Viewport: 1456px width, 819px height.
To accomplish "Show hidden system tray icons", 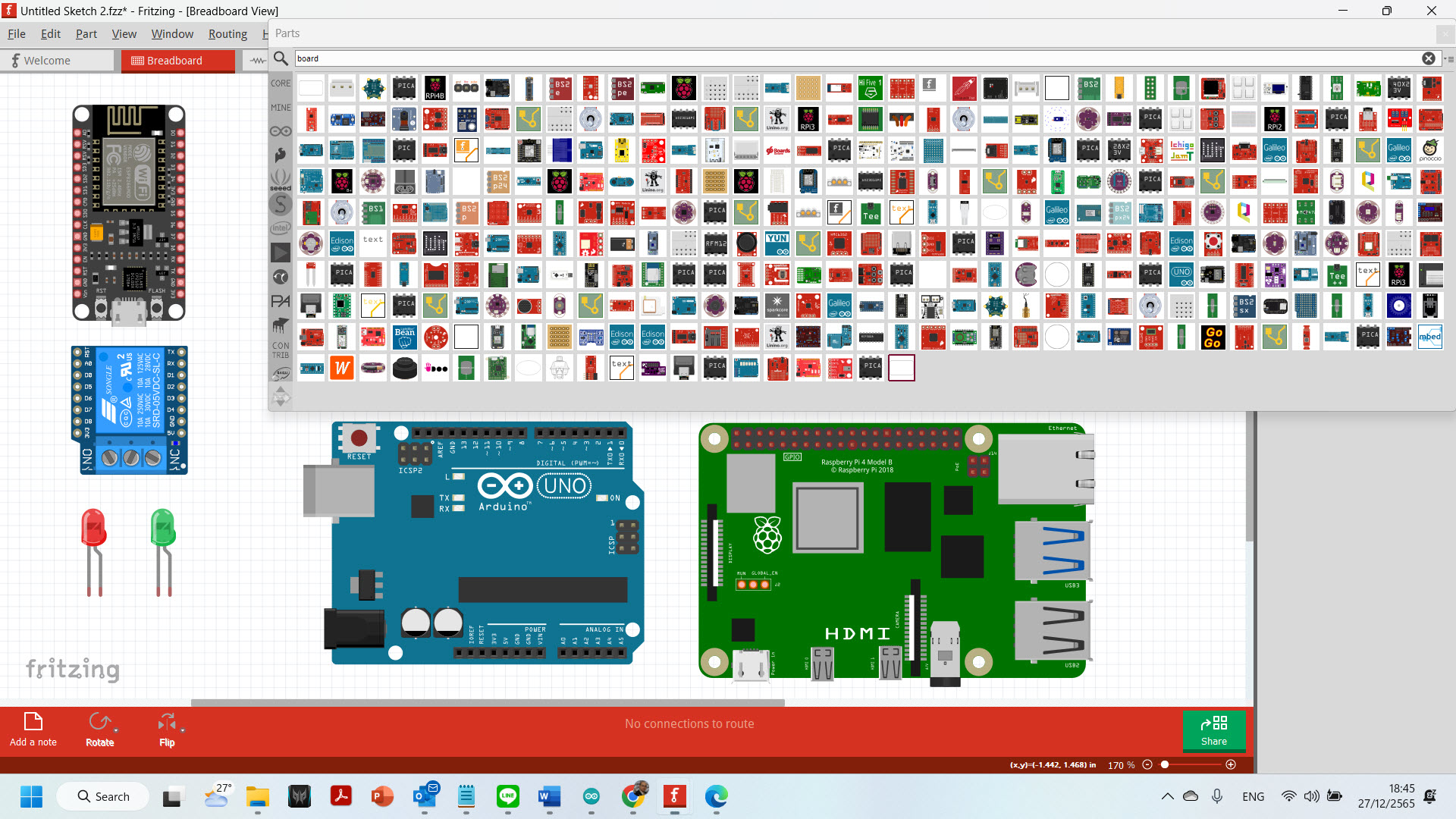I will tap(1168, 796).
